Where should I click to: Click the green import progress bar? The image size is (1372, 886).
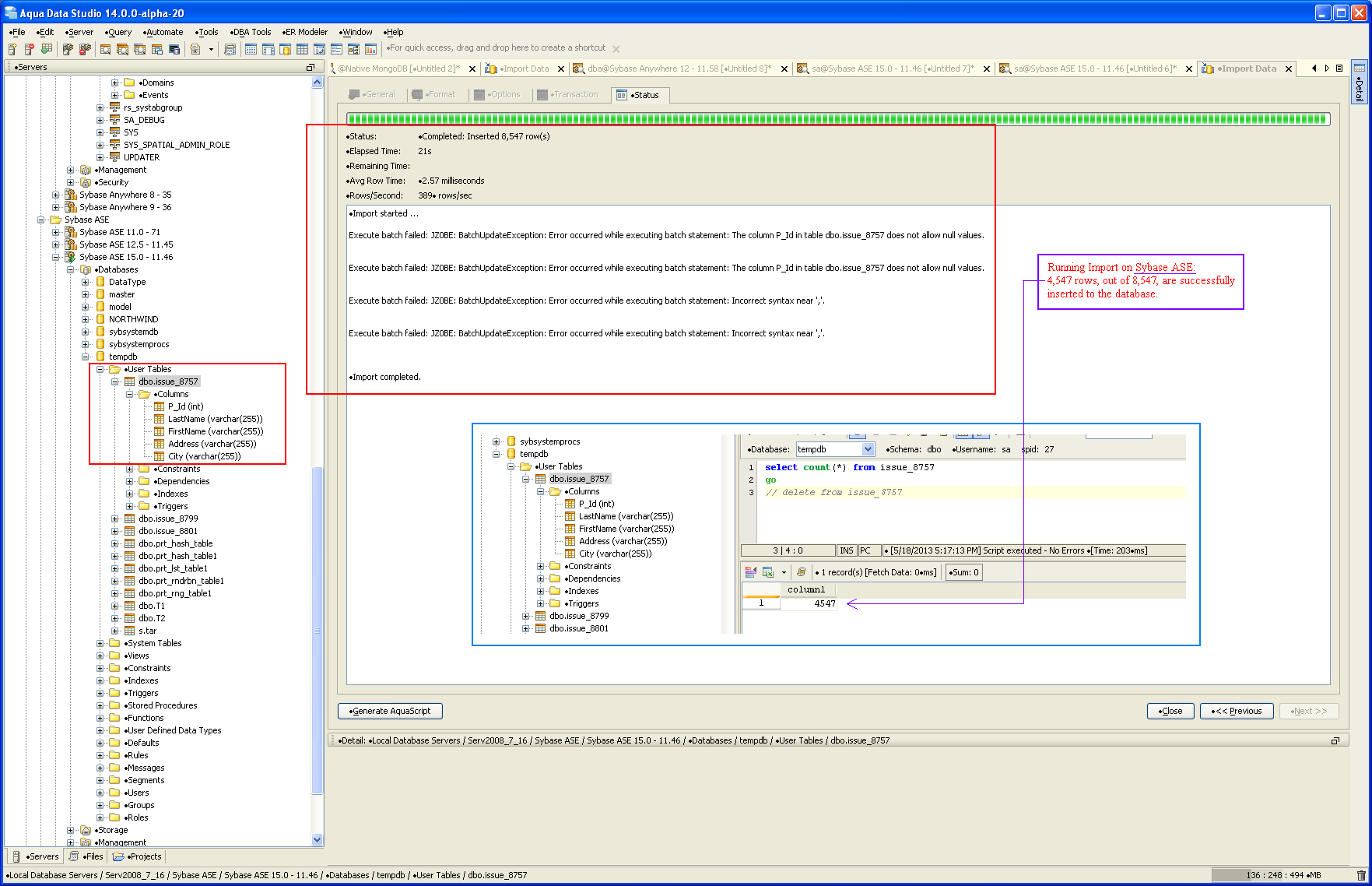click(837, 119)
